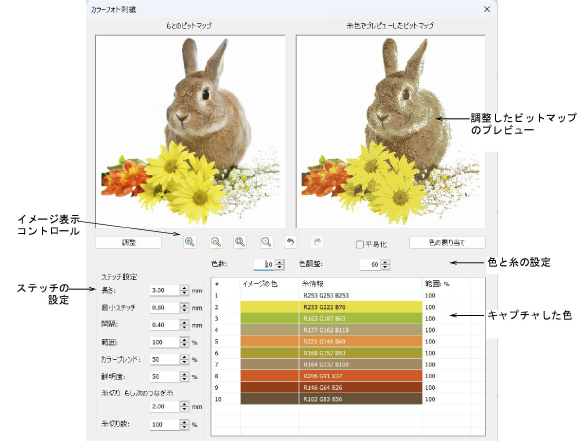The image size is (578, 441).
Task: Click the 範囲 percentage field in stitch settings
Action: point(165,342)
